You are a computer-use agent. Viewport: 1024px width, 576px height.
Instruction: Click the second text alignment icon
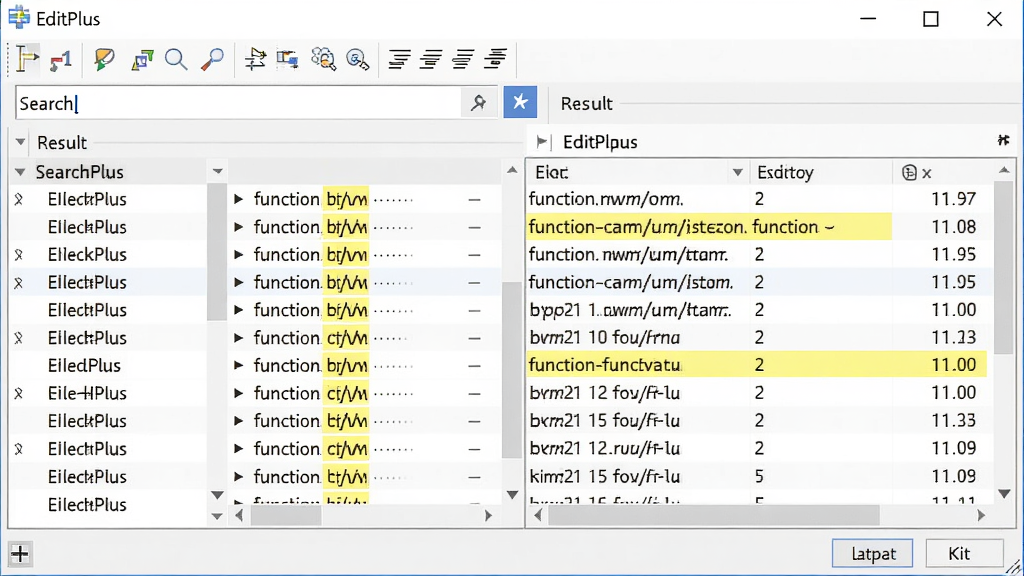[431, 59]
